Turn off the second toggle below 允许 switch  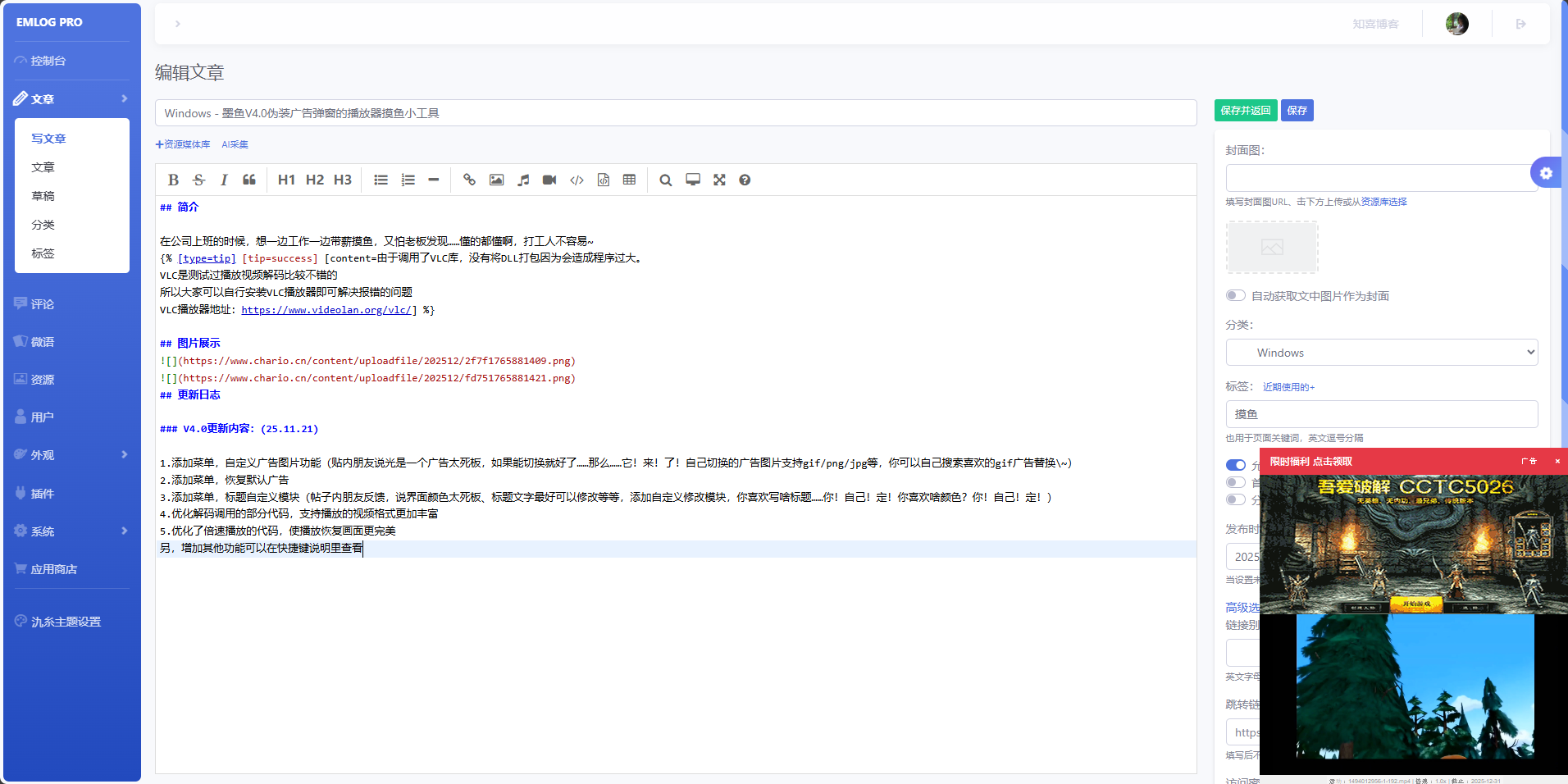click(1237, 482)
